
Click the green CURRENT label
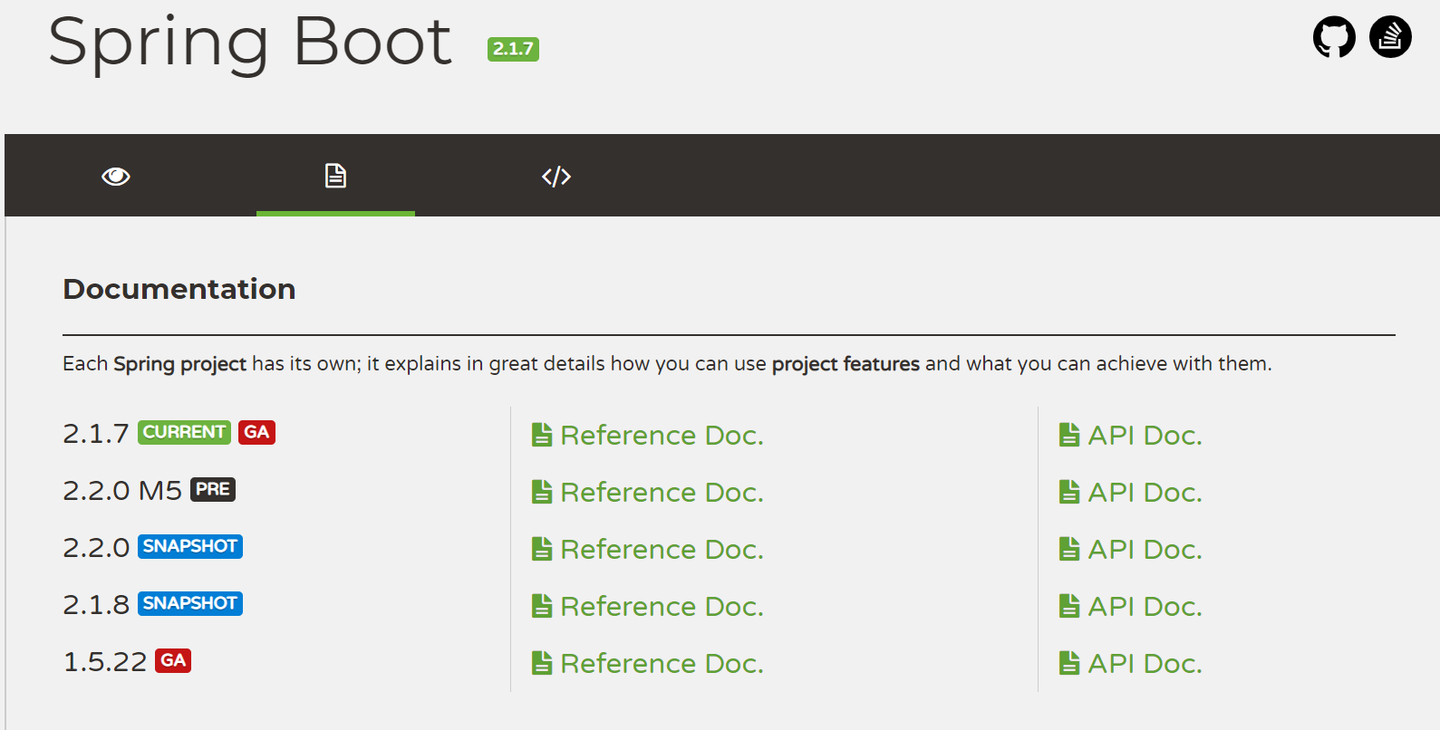184,432
